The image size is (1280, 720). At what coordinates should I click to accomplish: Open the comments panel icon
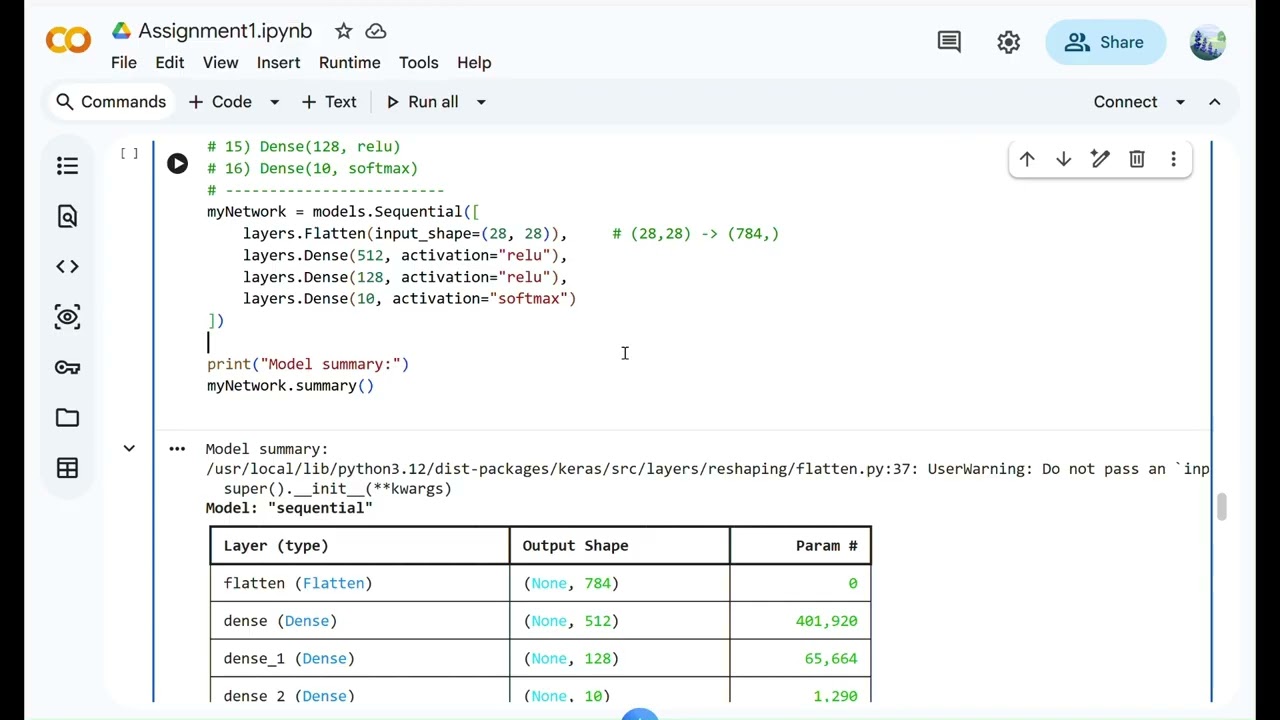pyautogui.click(x=949, y=42)
